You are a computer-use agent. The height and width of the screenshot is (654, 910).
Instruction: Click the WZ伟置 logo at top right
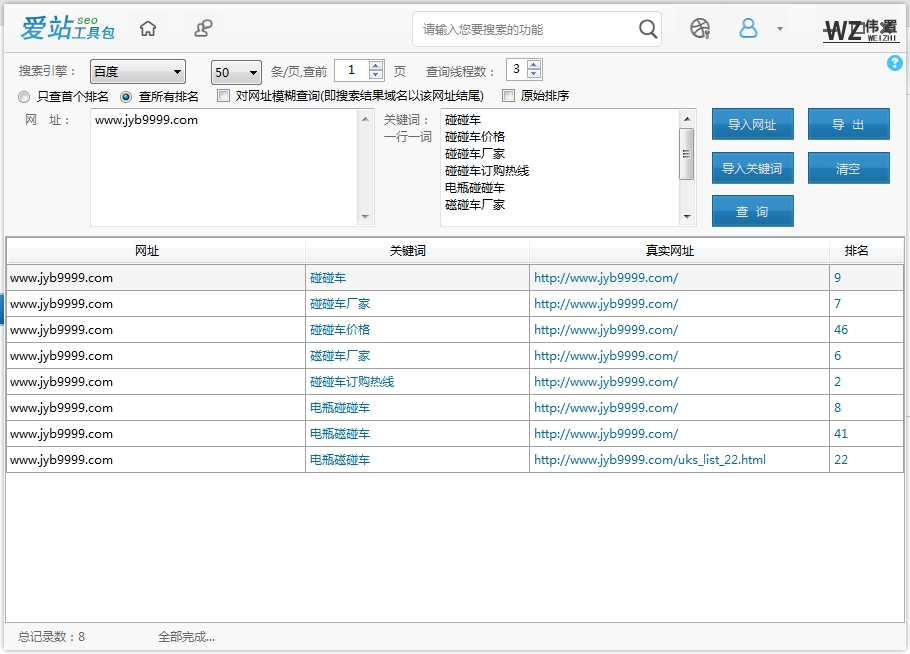pyautogui.click(x=862, y=29)
